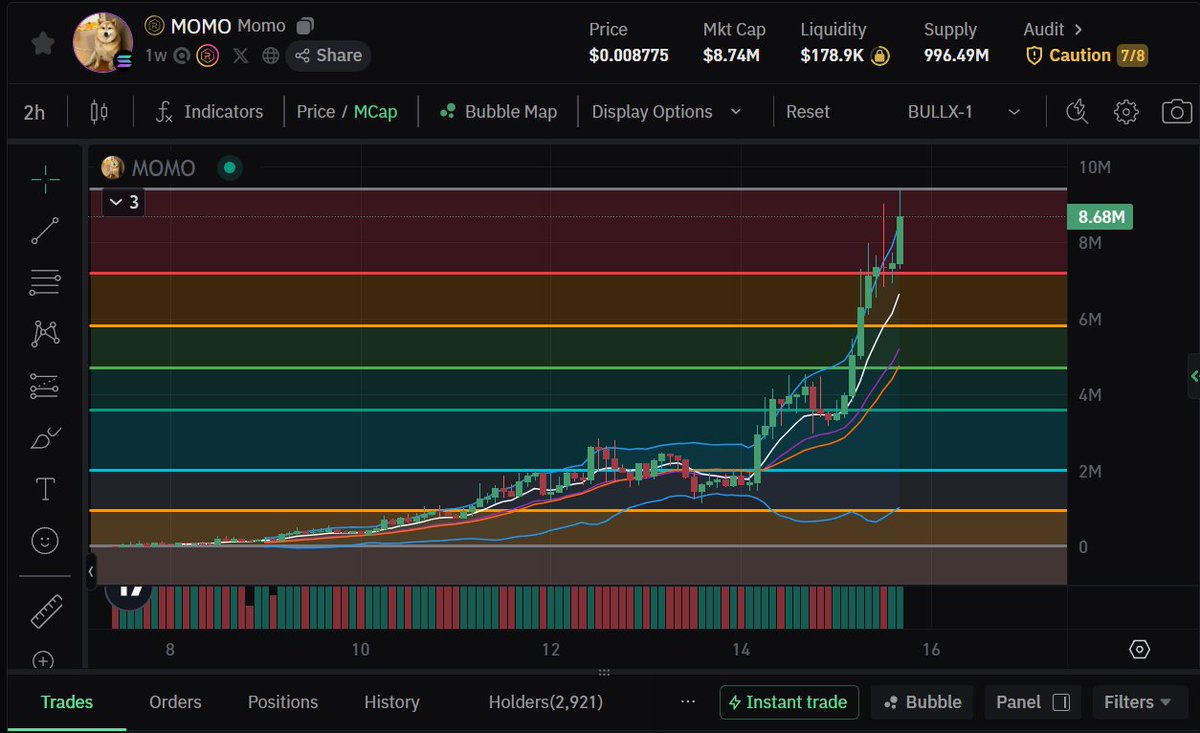1200x733 pixels.
Task: Select the text annotation tool
Action: 45,489
